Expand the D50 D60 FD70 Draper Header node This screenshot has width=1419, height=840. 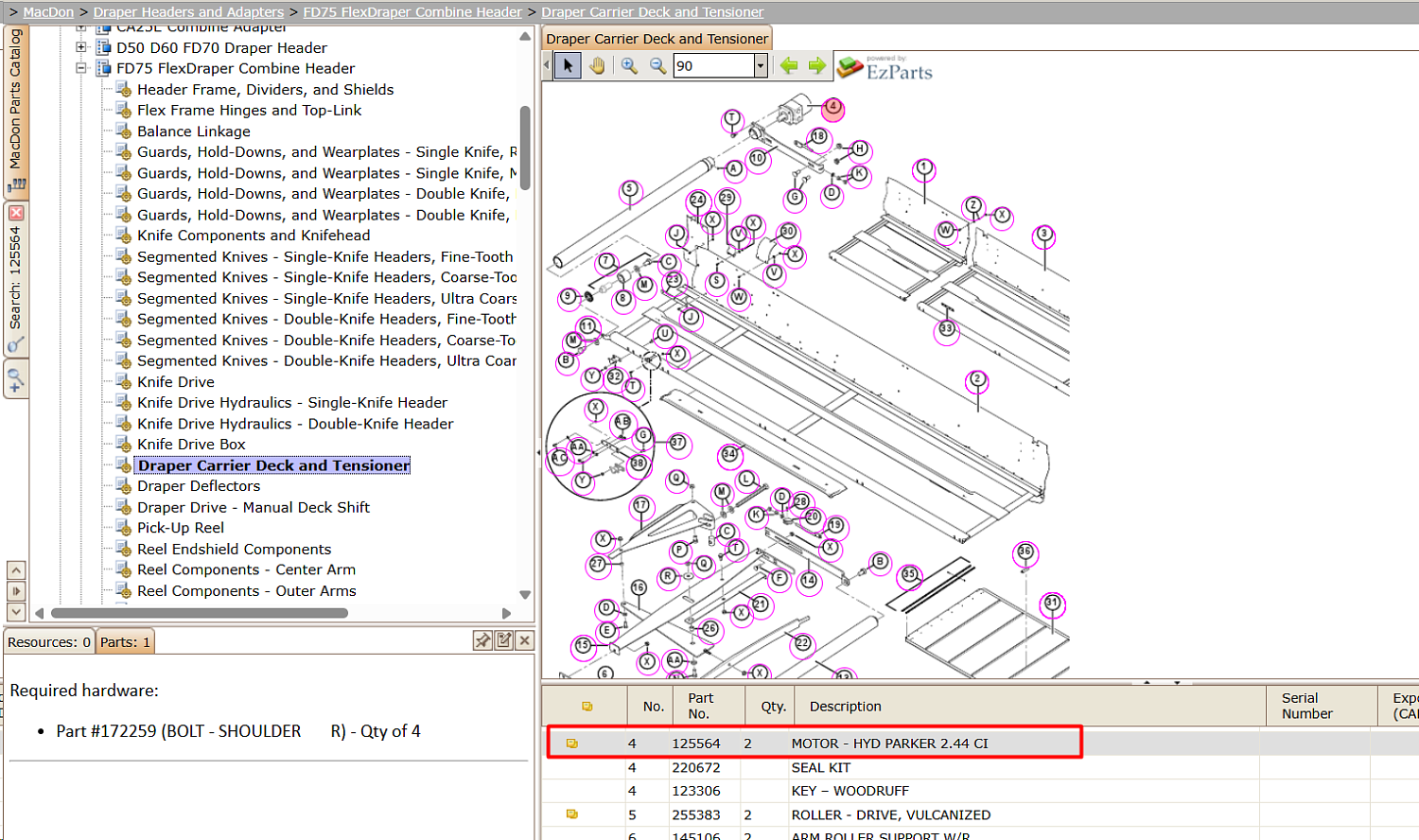[x=81, y=47]
